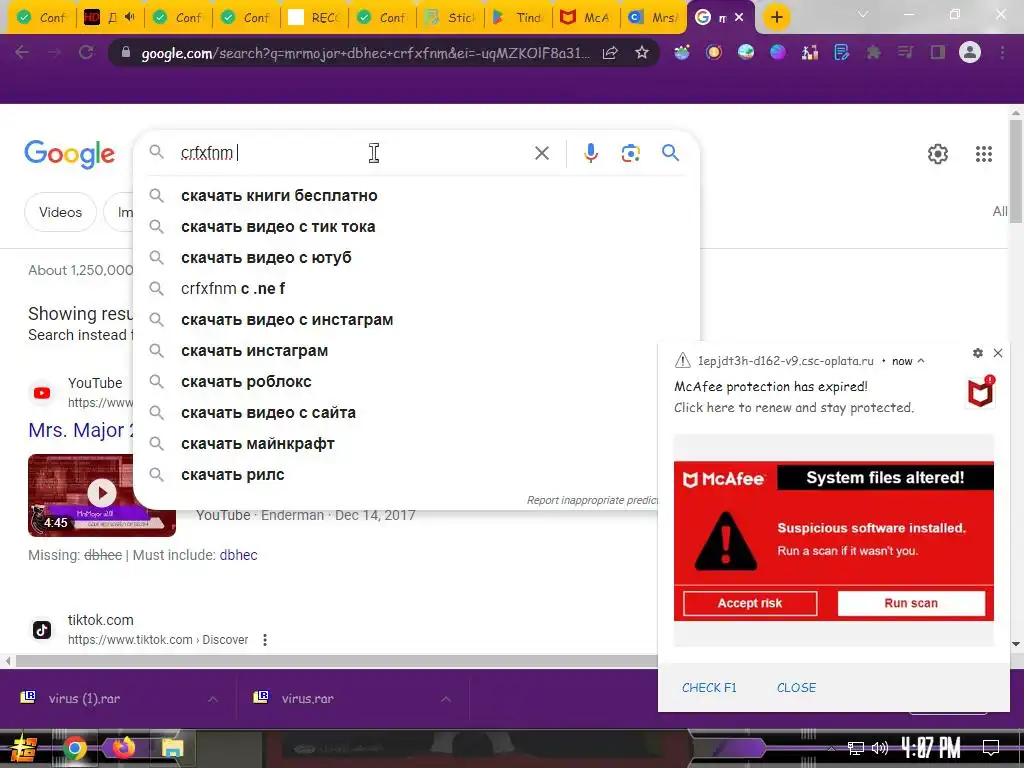Expand options for virus (1).rar download
Viewport: 1024px width, 768px height.
(x=213, y=699)
